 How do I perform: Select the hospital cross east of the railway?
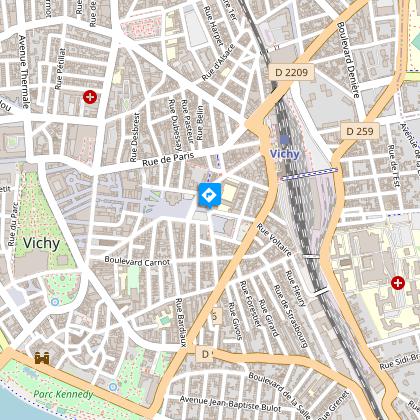tap(398, 283)
